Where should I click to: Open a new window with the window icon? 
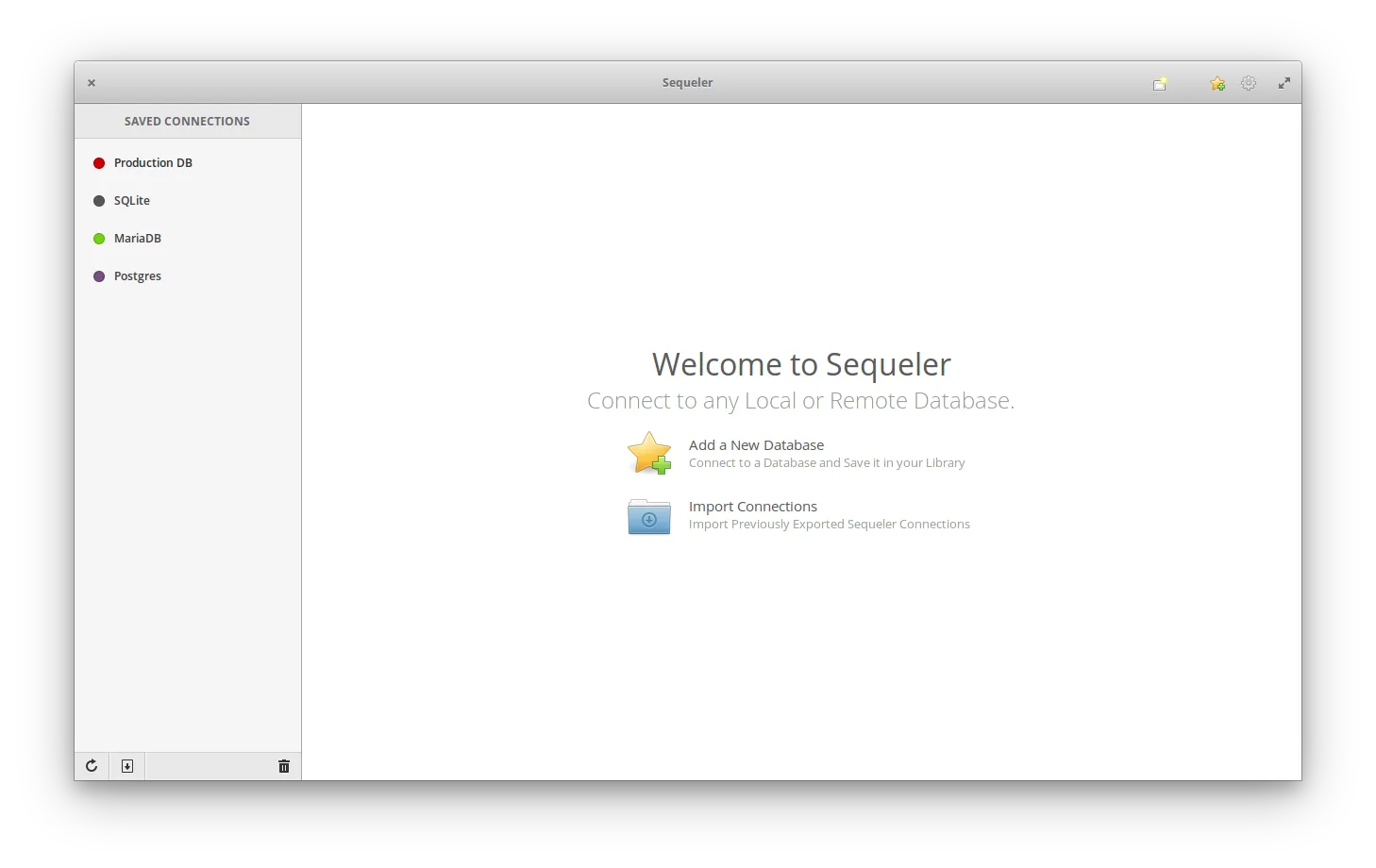click(x=1159, y=83)
